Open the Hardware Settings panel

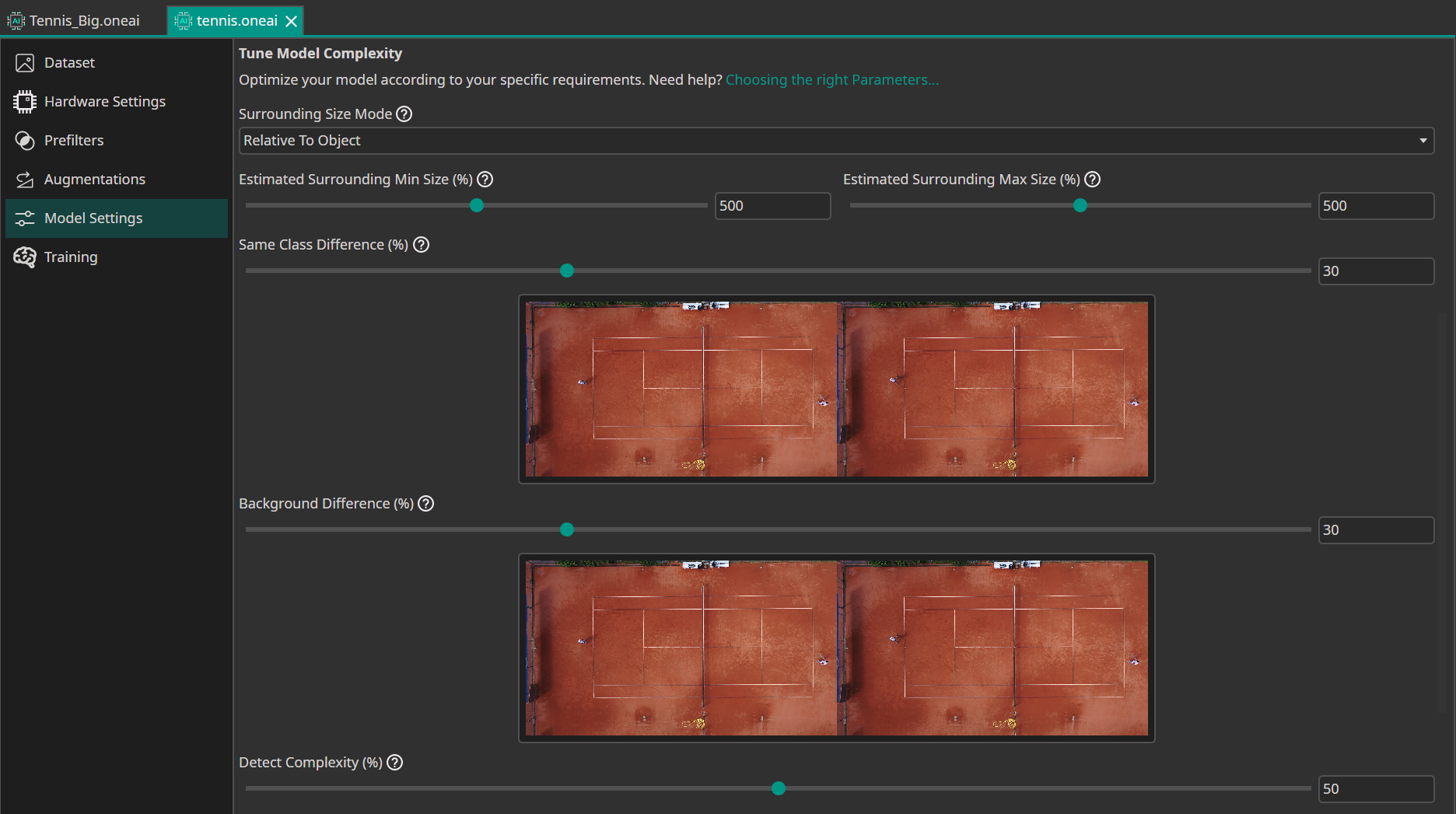click(x=104, y=101)
